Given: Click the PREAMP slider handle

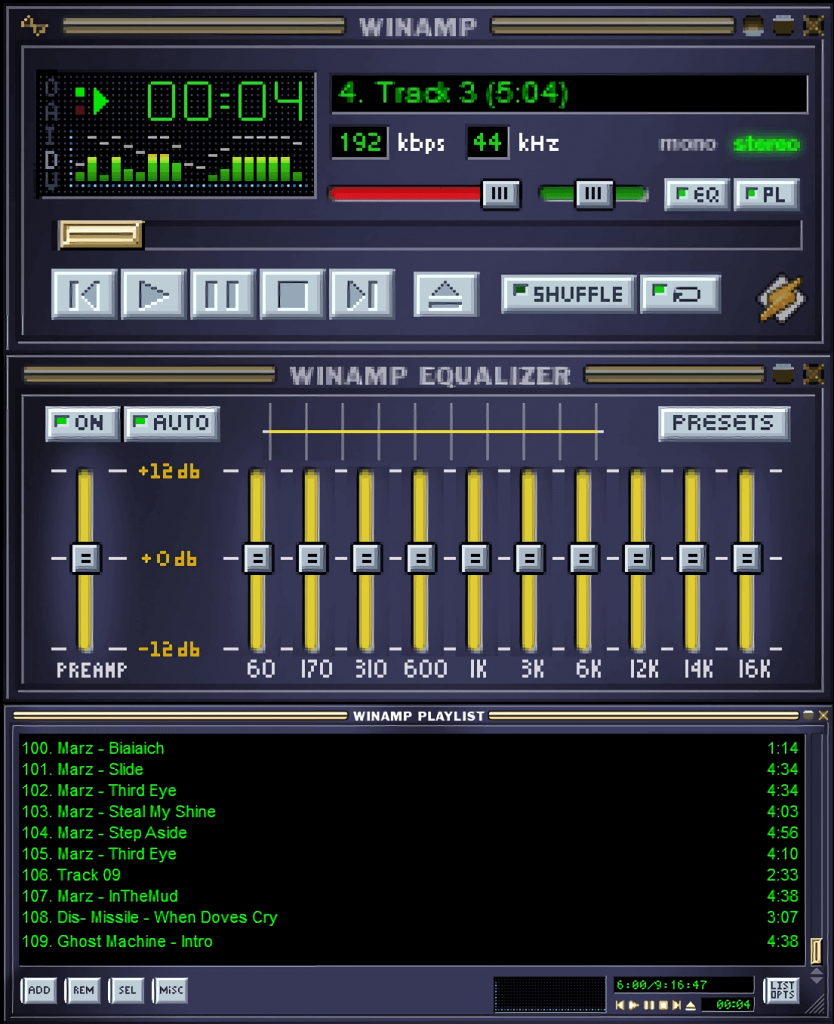Looking at the screenshot, I should [x=86, y=558].
